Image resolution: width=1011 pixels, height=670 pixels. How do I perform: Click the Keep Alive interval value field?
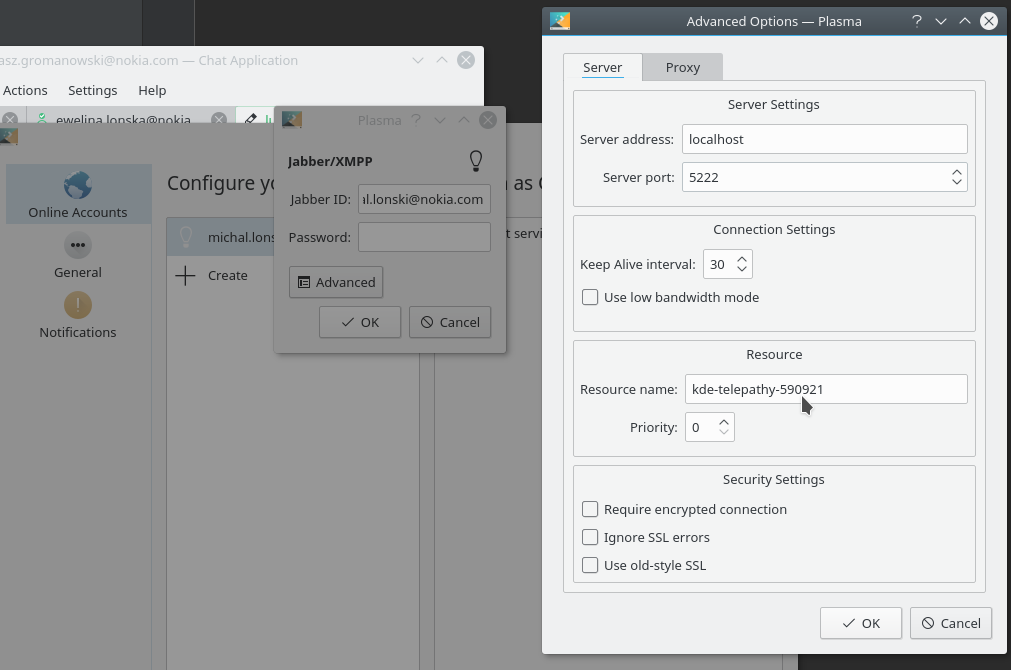coord(727,264)
